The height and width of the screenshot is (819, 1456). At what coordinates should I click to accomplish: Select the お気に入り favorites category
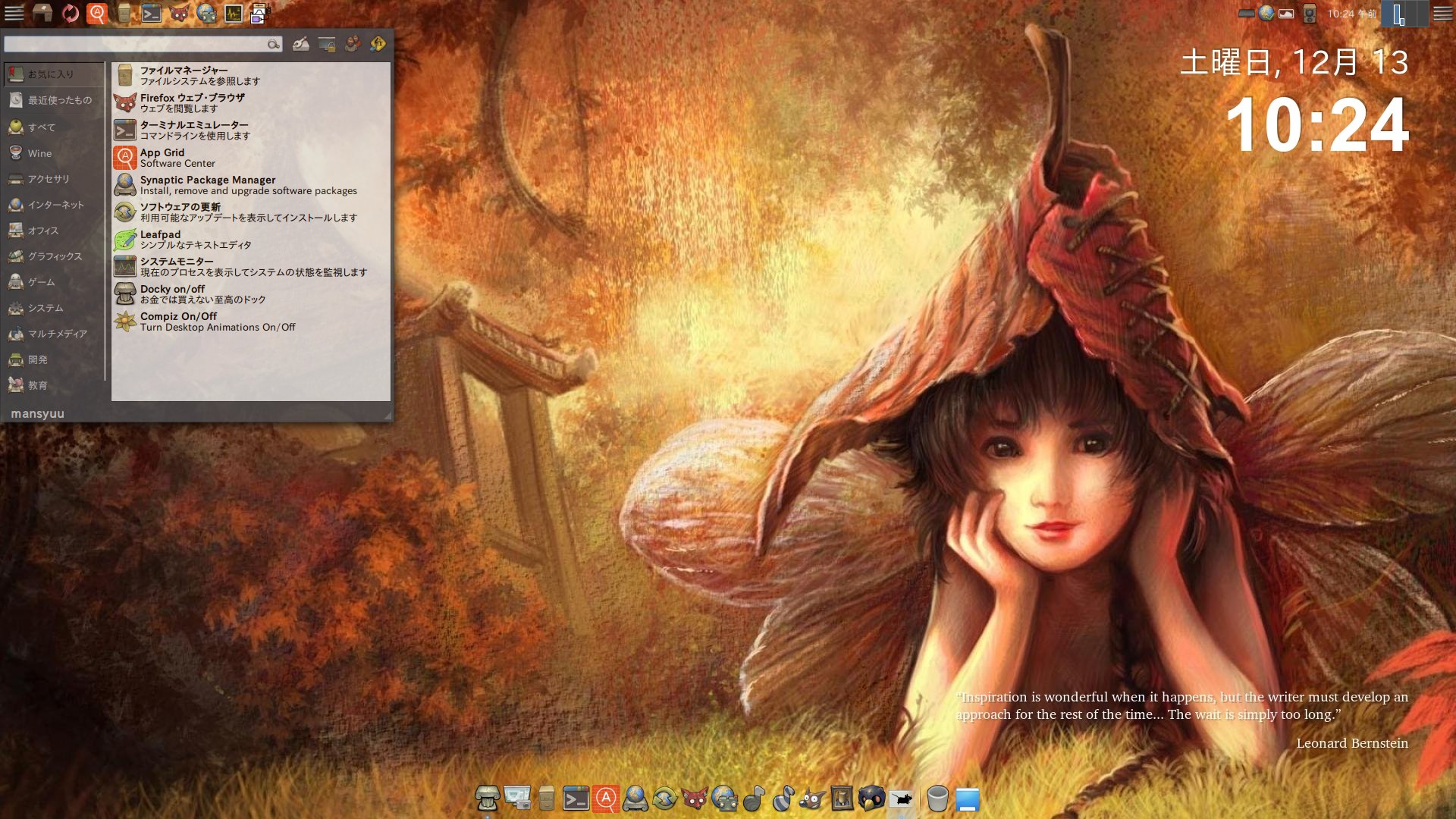pyautogui.click(x=54, y=74)
